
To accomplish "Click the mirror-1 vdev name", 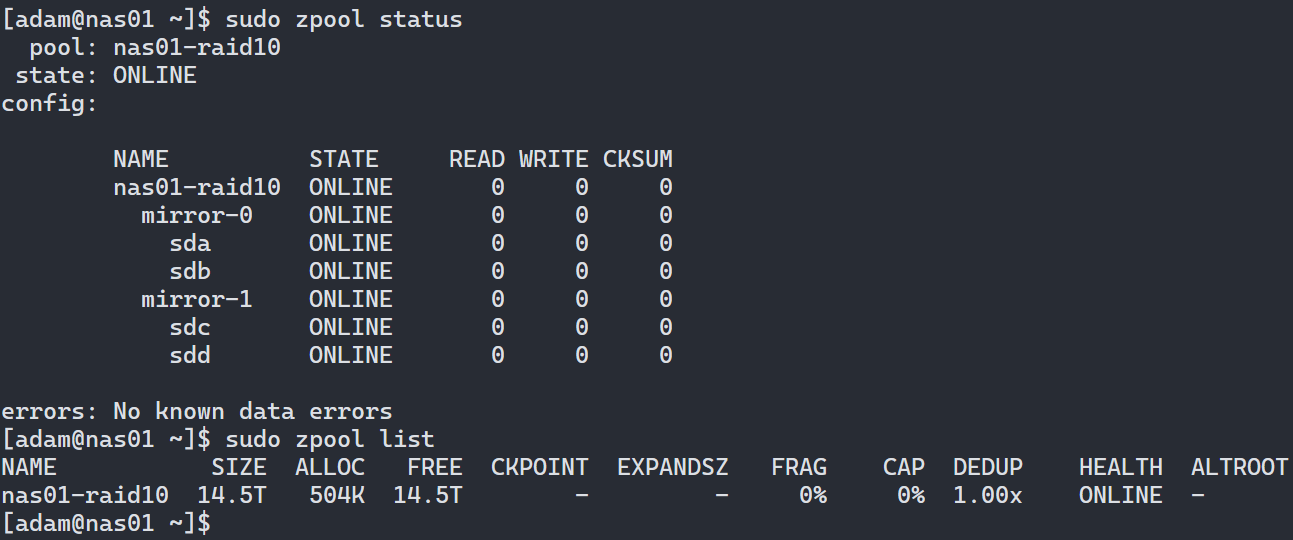I will coord(196,300).
